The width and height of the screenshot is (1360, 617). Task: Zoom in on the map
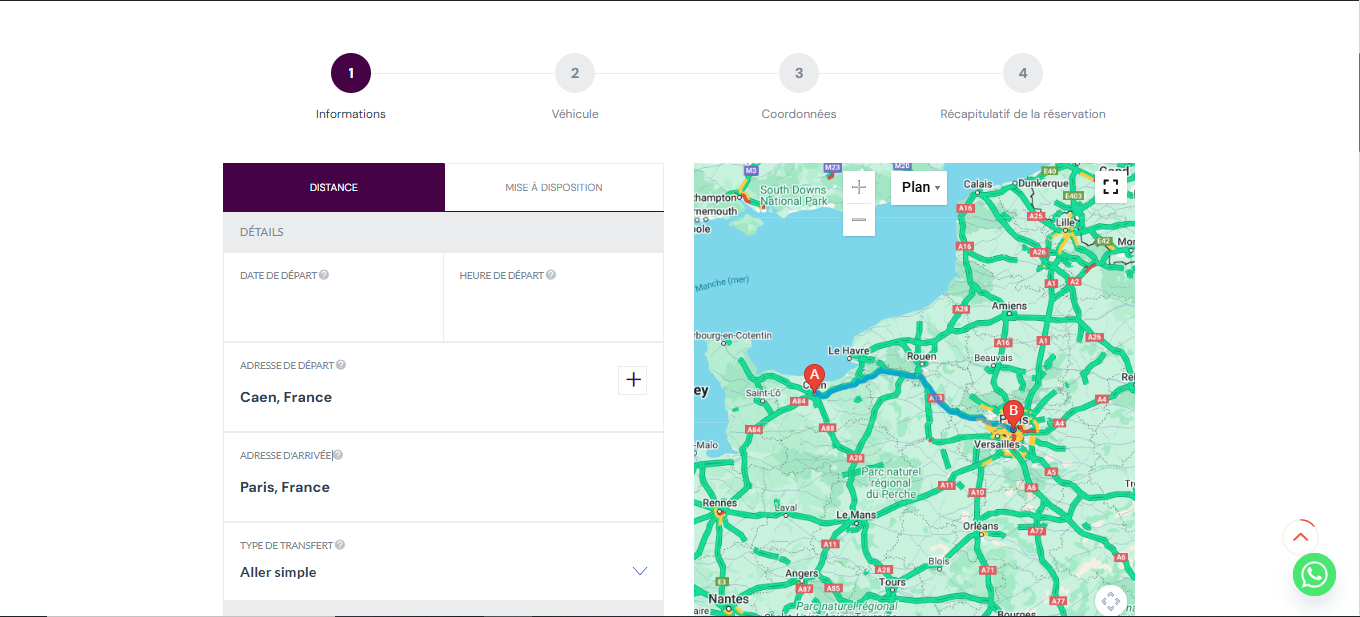pyautogui.click(x=859, y=187)
